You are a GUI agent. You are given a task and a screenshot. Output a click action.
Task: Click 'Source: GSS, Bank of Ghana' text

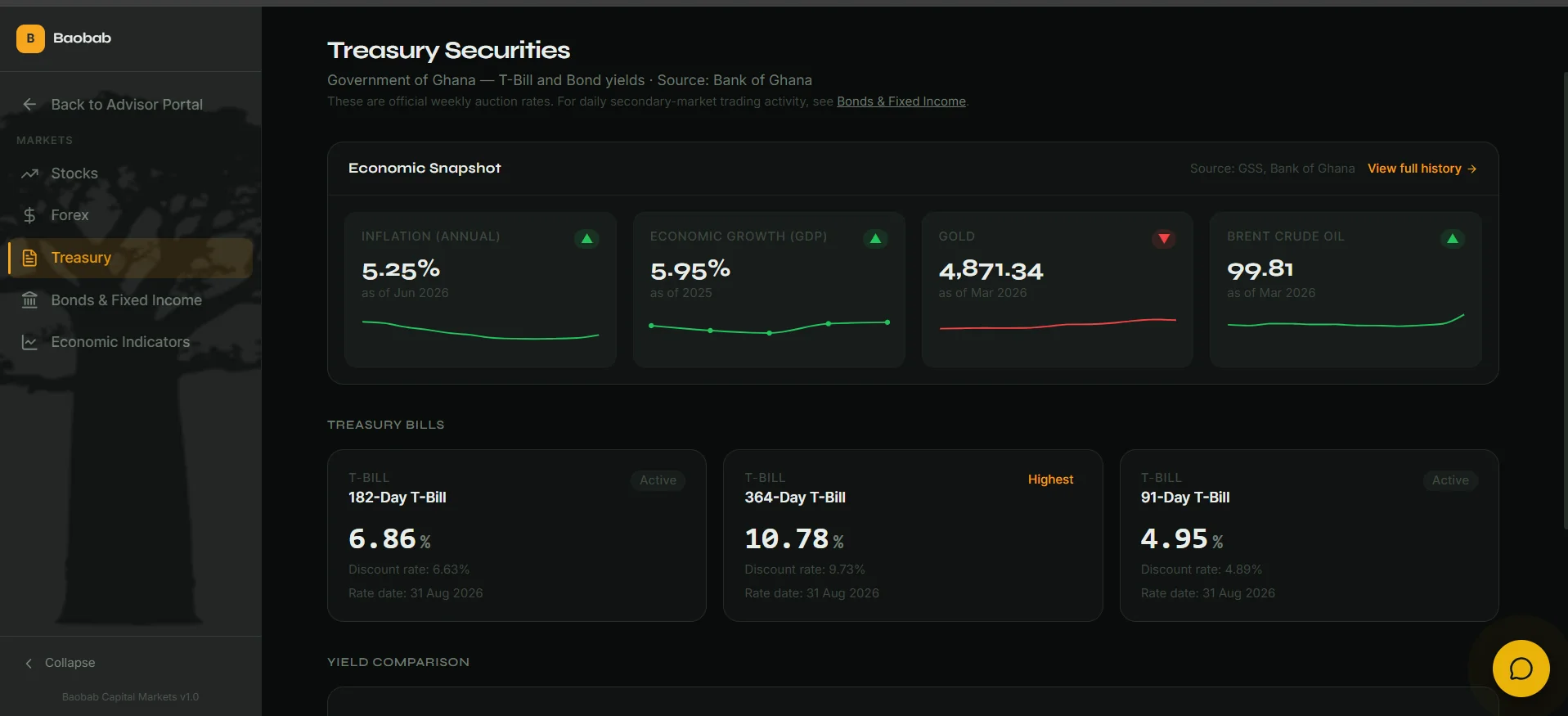[1272, 169]
